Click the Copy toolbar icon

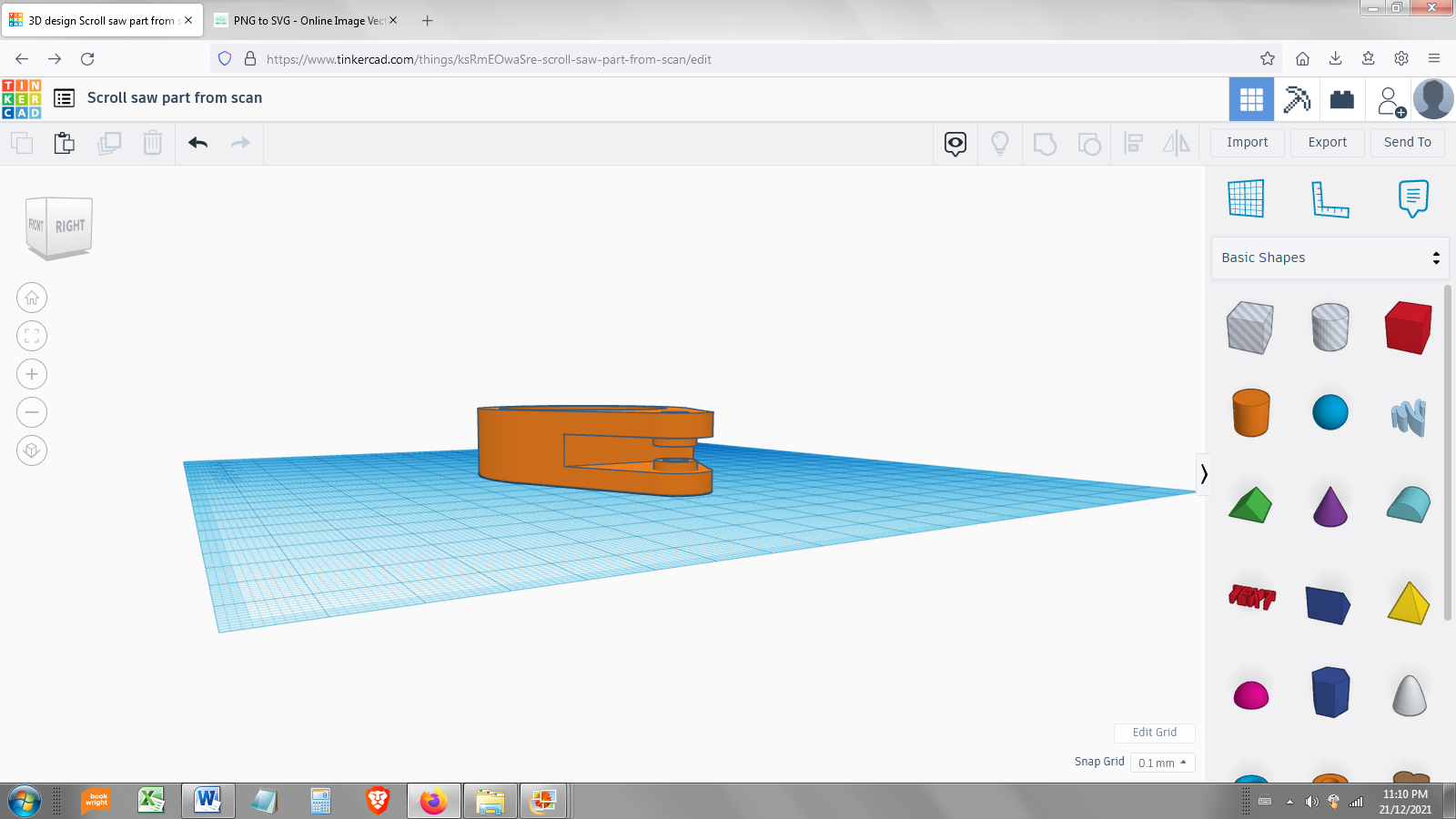[22, 143]
